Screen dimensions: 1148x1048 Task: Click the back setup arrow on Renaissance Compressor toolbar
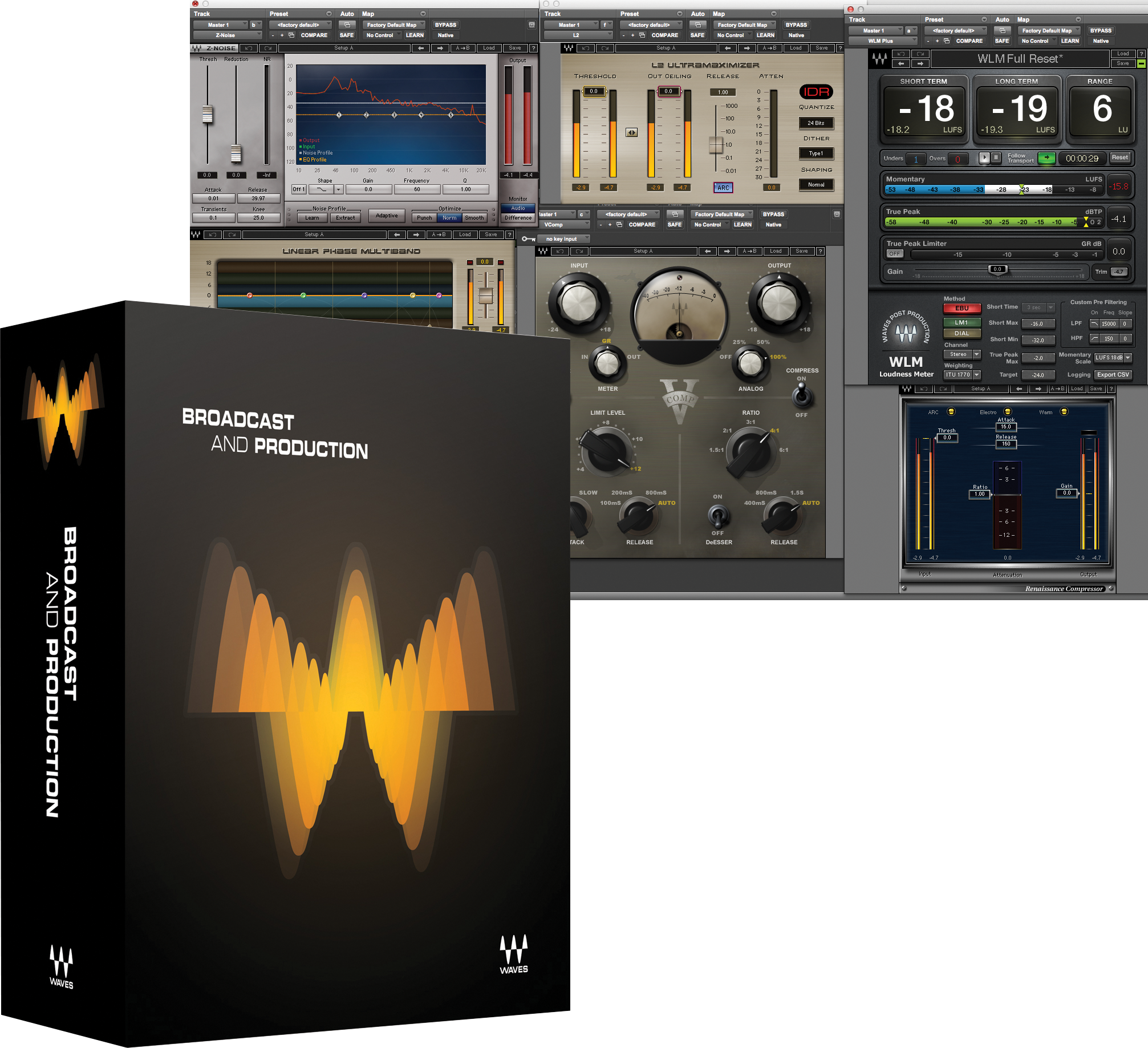click(x=1019, y=388)
